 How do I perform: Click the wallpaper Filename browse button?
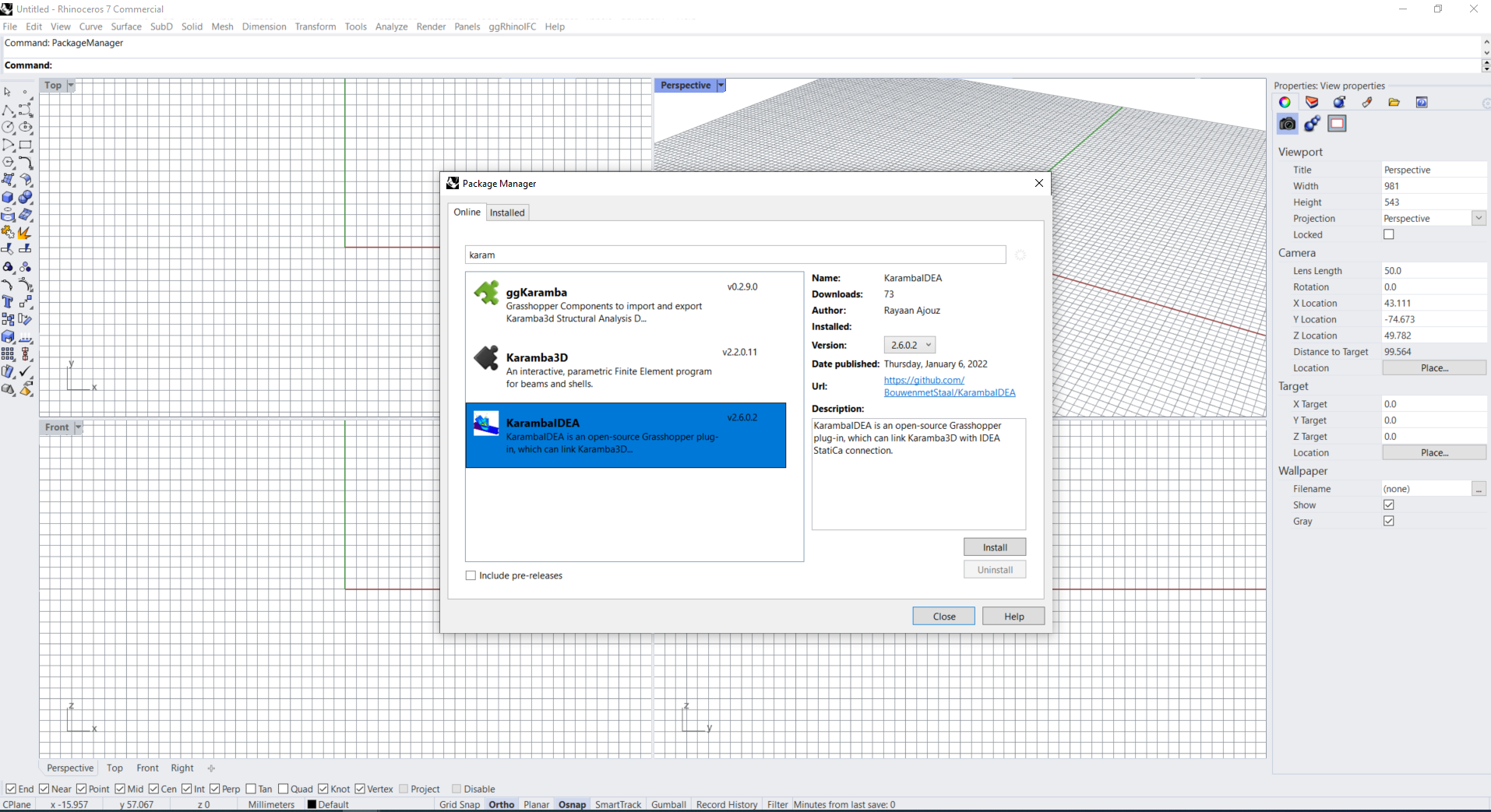click(x=1479, y=489)
